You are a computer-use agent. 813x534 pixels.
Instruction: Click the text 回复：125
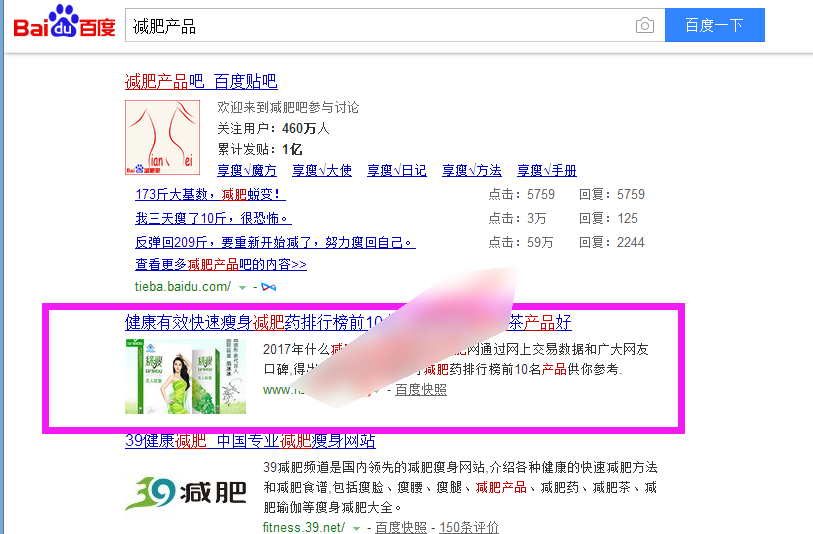point(608,218)
